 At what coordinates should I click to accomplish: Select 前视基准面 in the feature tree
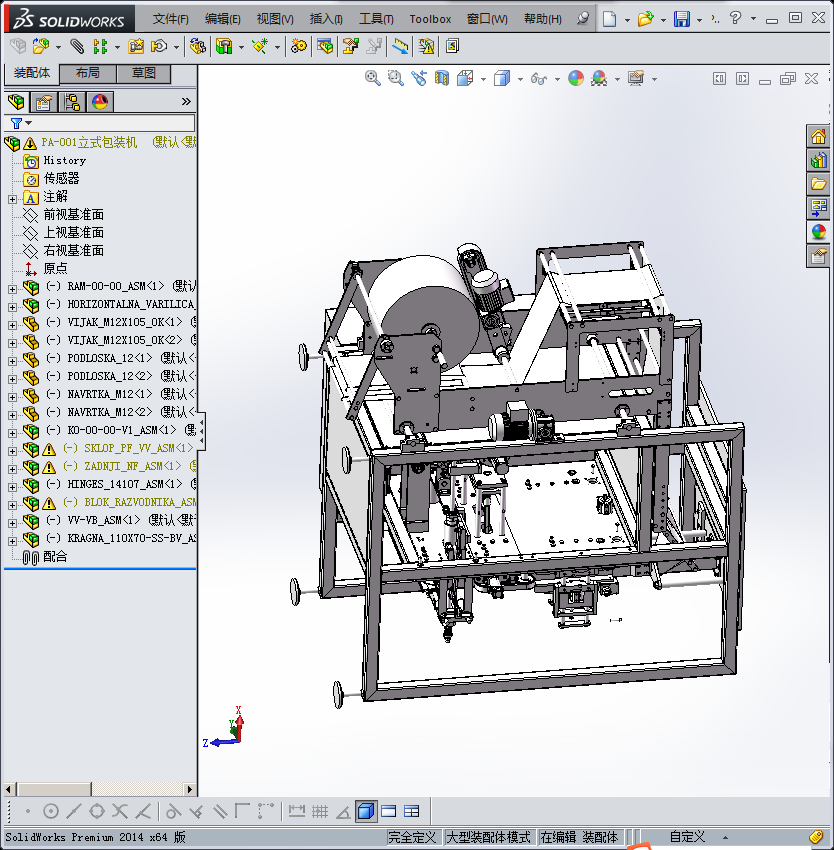click(73, 215)
